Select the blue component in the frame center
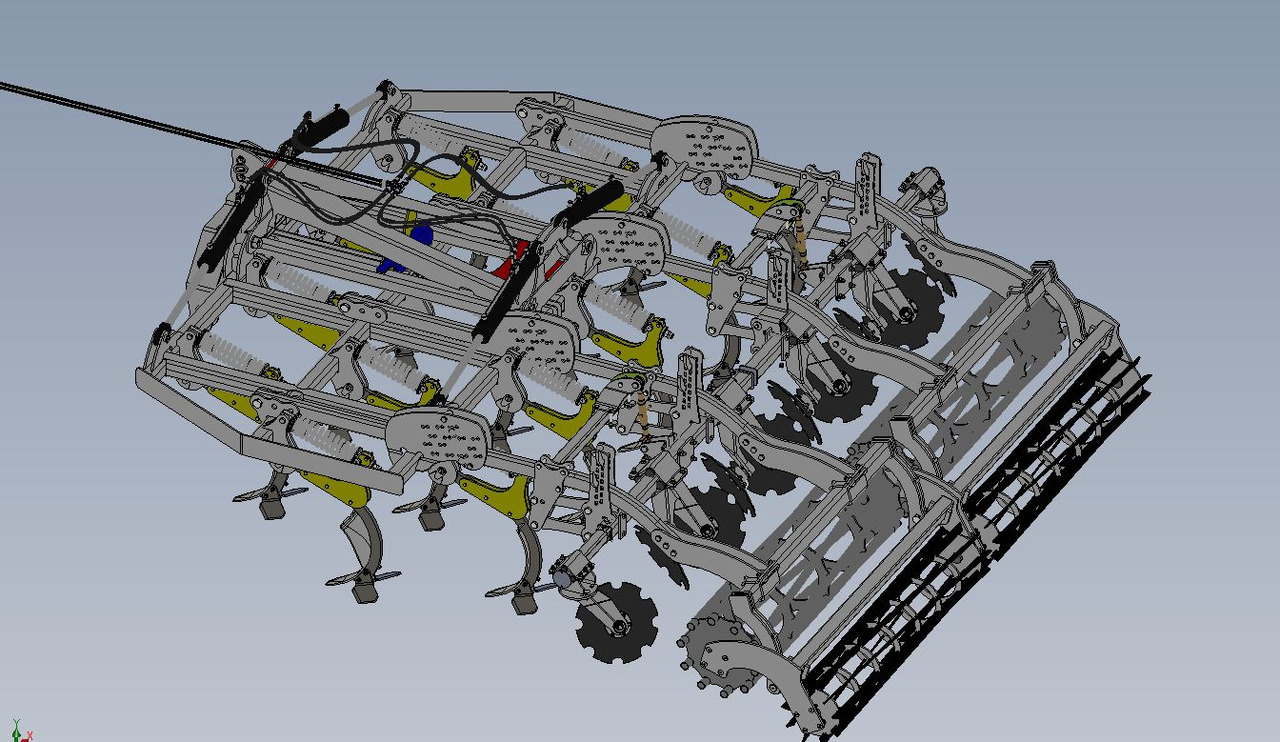This screenshot has width=1280, height=742. [x=422, y=235]
